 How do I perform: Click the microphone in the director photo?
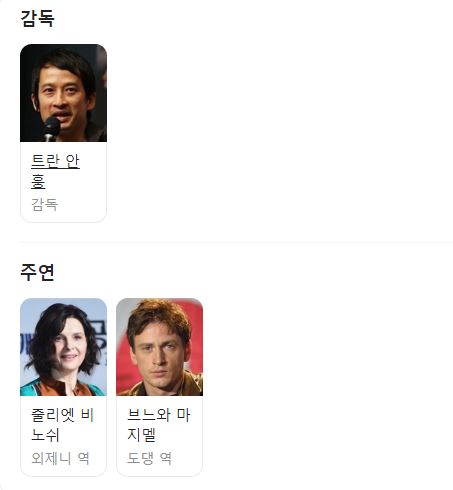[x=51, y=129]
